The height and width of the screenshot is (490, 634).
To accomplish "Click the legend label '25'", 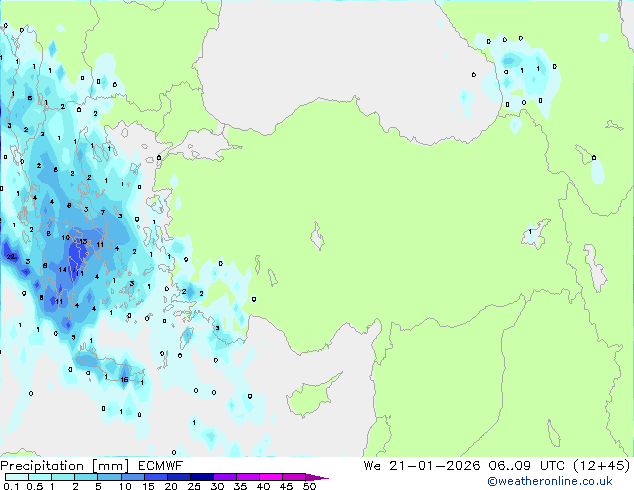I will [194, 486].
